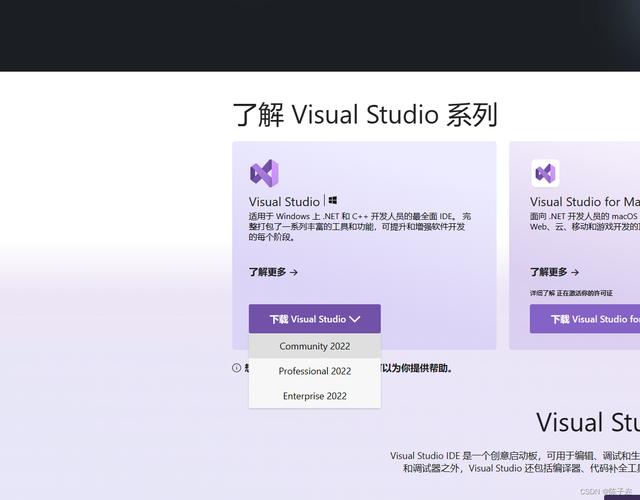The height and width of the screenshot is (500, 640).
Task: Click the 了解 Visual Studio 系列 heading
Action: pyautogui.click(x=365, y=115)
